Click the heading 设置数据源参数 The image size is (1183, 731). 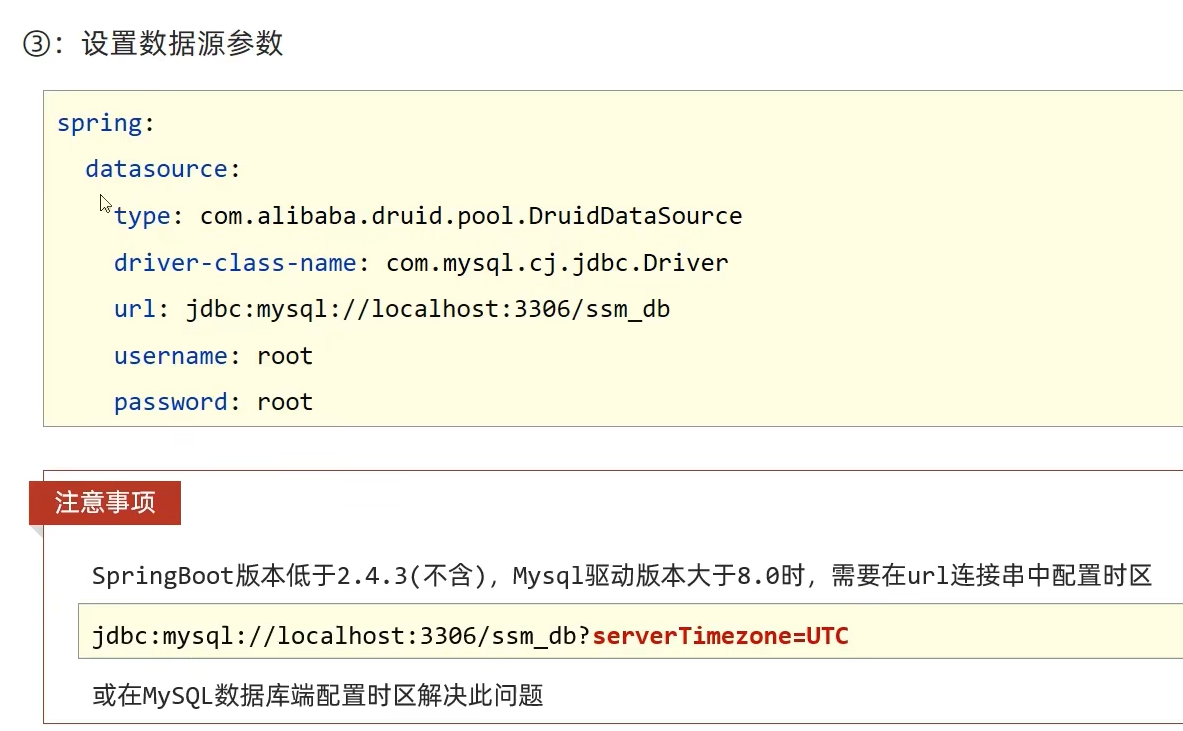click(x=183, y=44)
